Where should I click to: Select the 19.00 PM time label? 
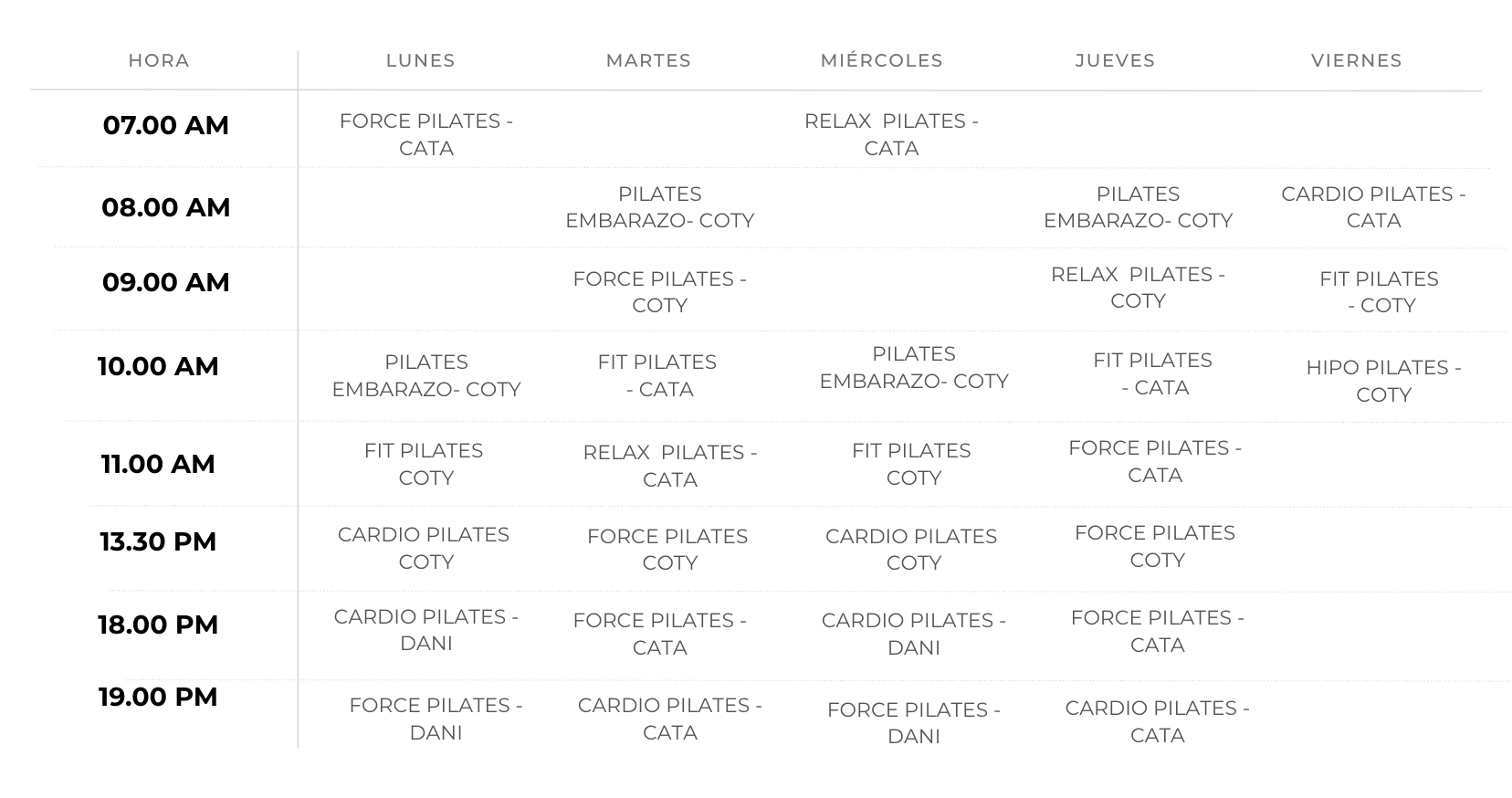(x=158, y=697)
